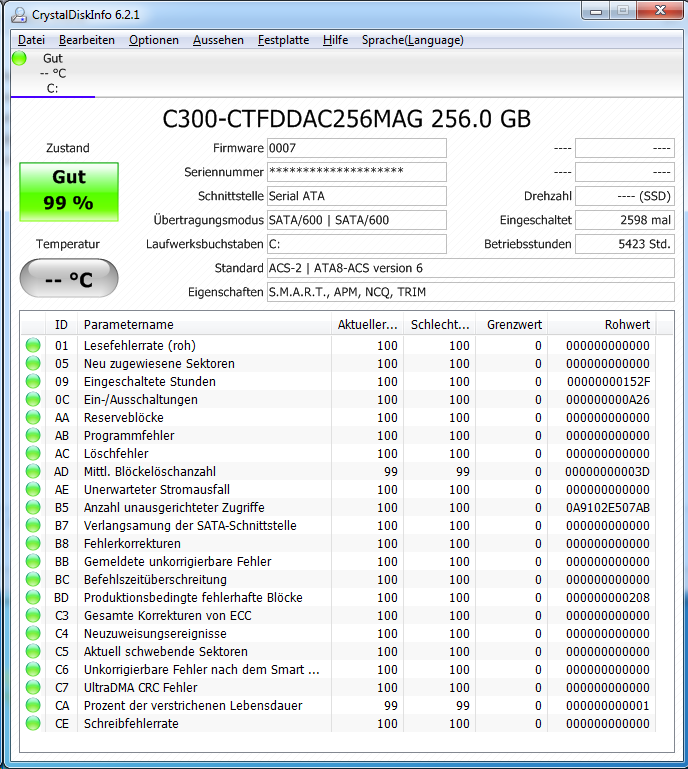Viewport: 688px width, 769px height.
Task: Open the Sprache(Language) menu
Action: point(412,40)
